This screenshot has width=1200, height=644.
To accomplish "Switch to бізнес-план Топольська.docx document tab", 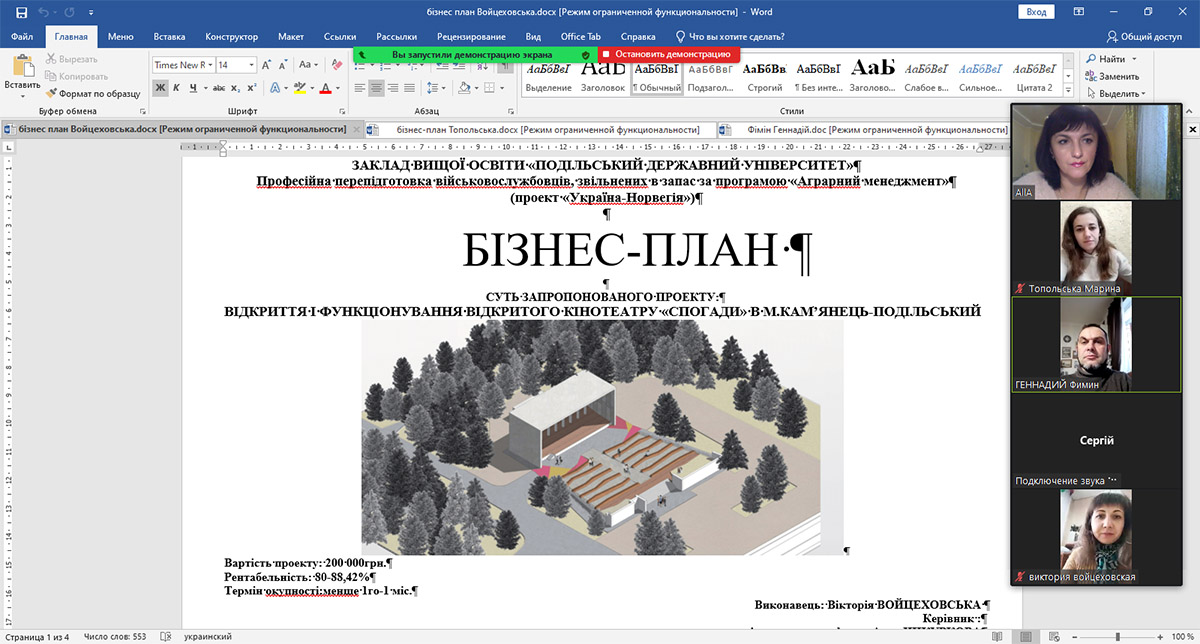I will (x=541, y=130).
